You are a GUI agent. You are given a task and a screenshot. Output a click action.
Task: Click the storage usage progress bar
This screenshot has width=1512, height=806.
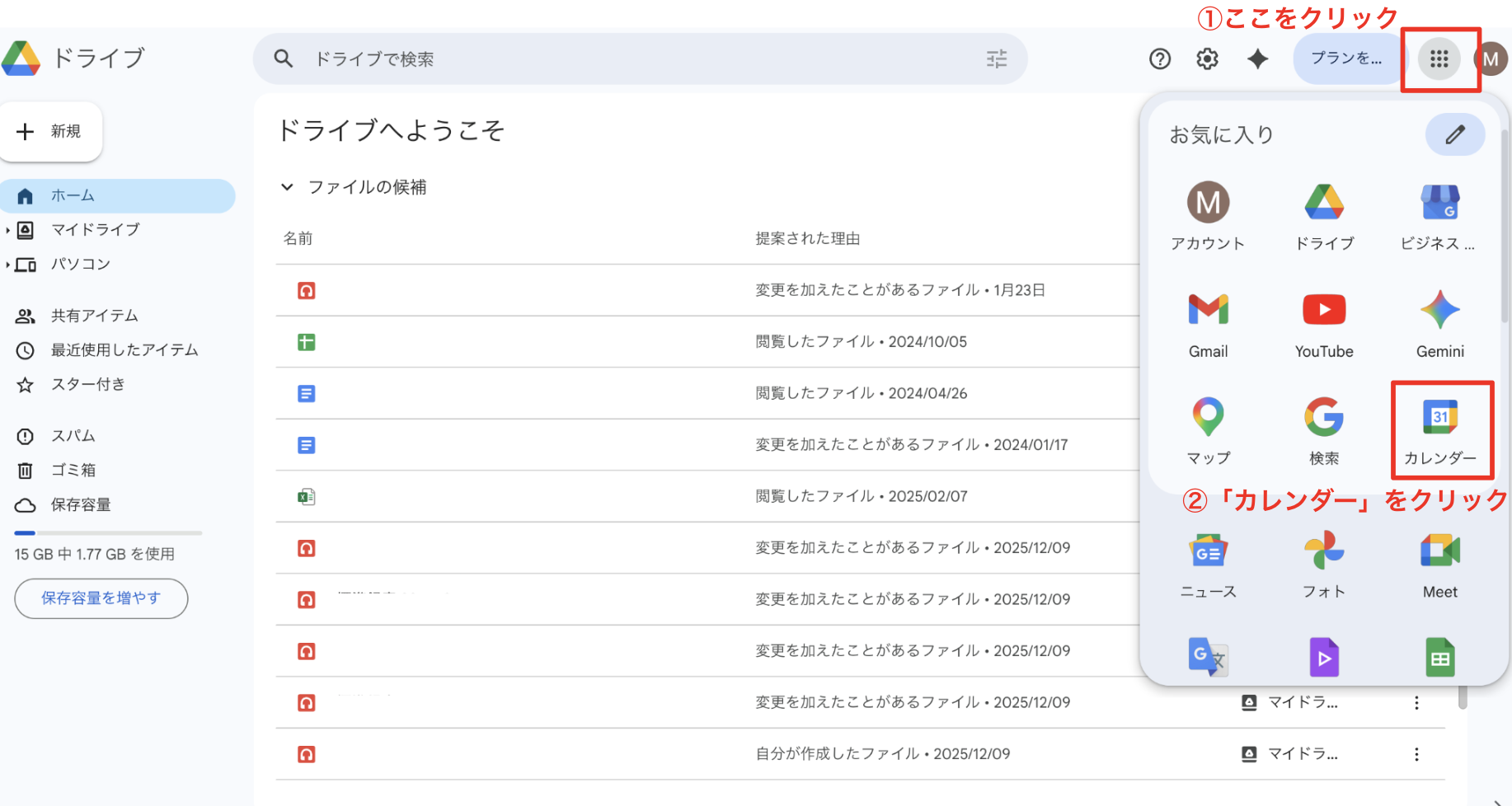[108, 533]
